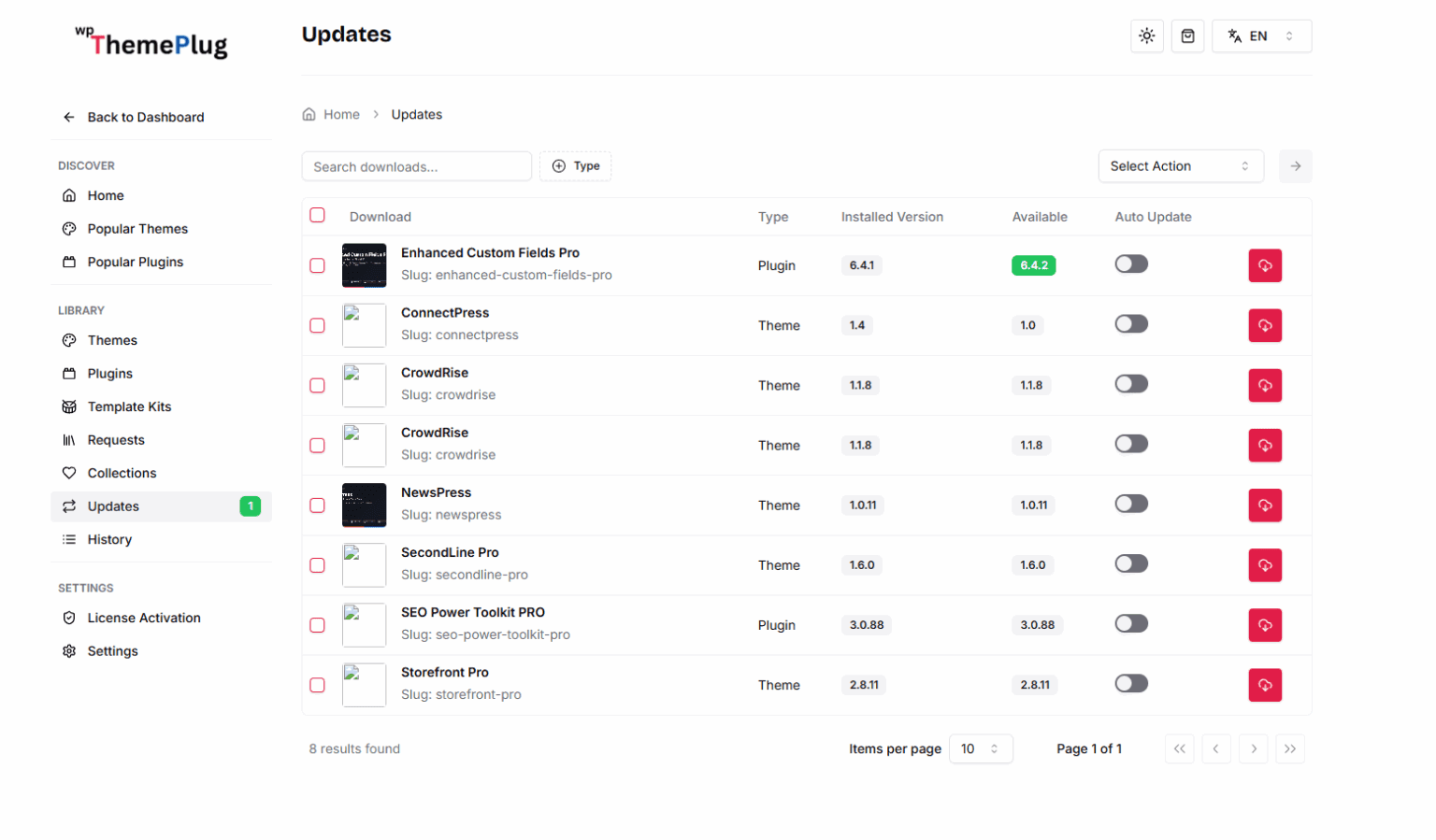Toggle dark mode using the sun icon
Image resolution: width=1436 pixels, height=840 pixels.
pyautogui.click(x=1146, y=36)
